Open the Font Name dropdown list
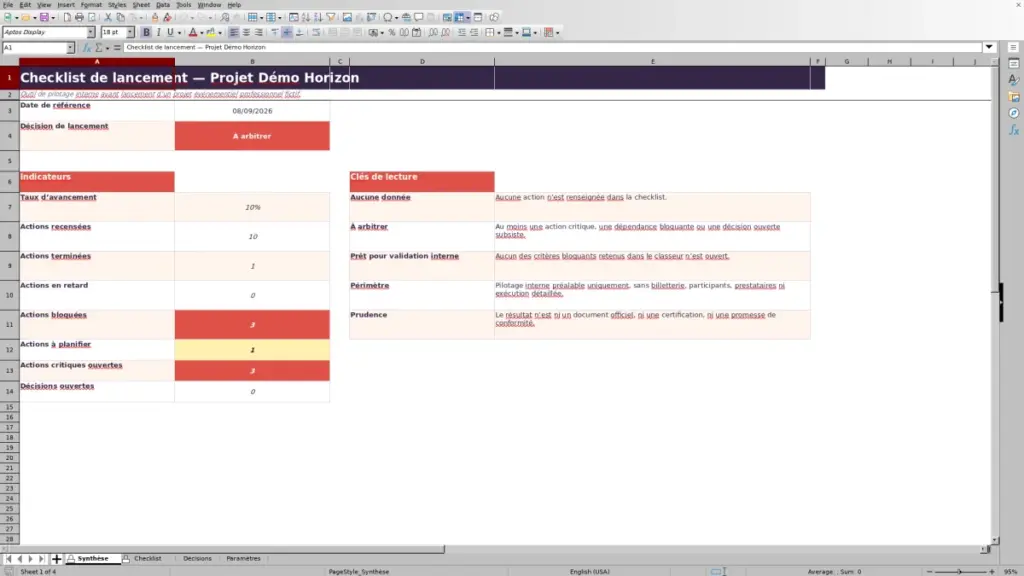This screenshot has height=576, width=1024. pos(91,32)
